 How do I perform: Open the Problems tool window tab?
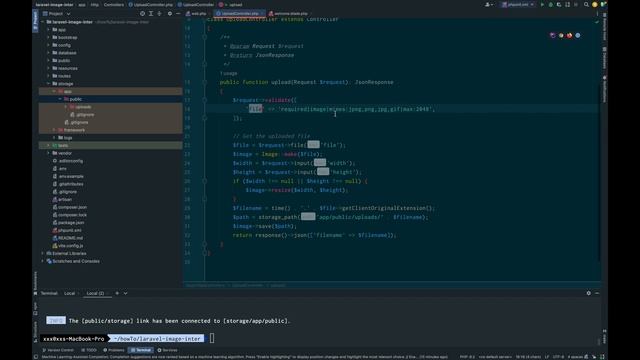pyautogui.click(x=113, y=350)
